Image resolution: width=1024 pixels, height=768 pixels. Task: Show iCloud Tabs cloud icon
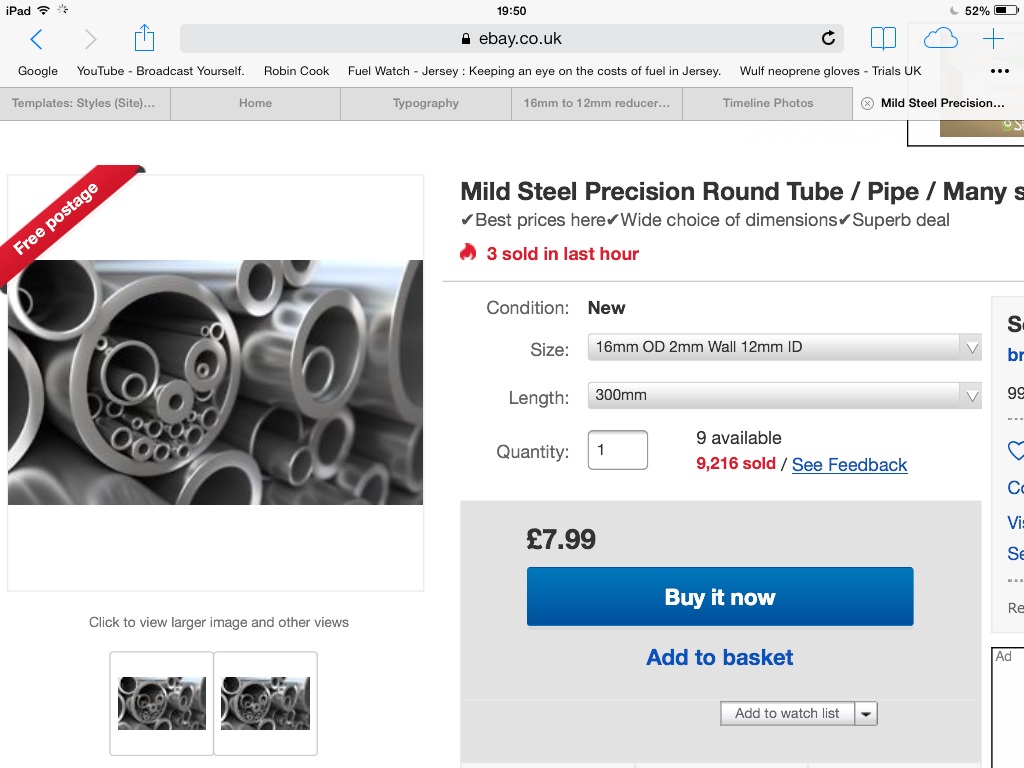click(940, 39)
